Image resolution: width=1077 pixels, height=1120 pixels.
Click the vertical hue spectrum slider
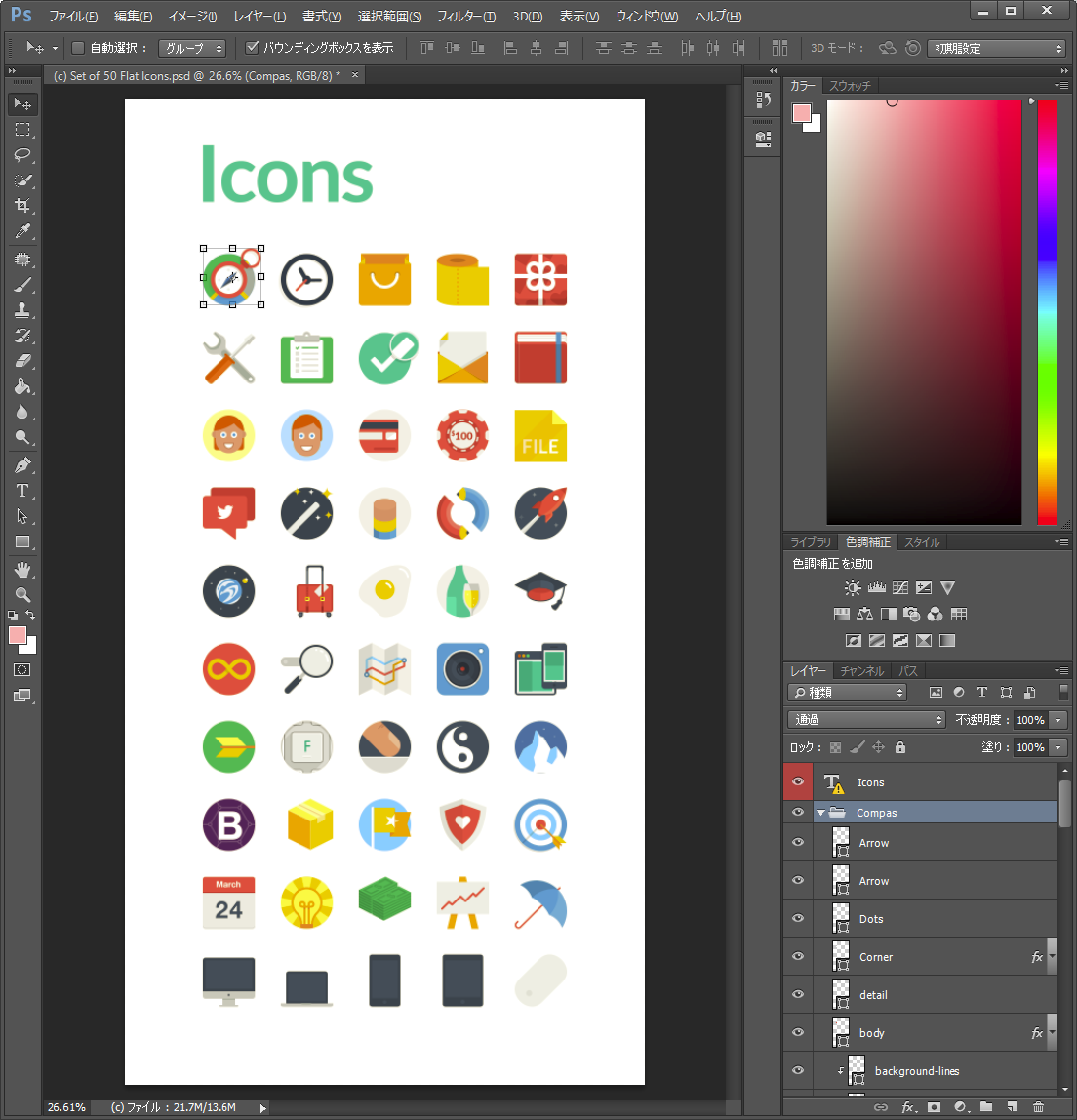coord(1047,312)
